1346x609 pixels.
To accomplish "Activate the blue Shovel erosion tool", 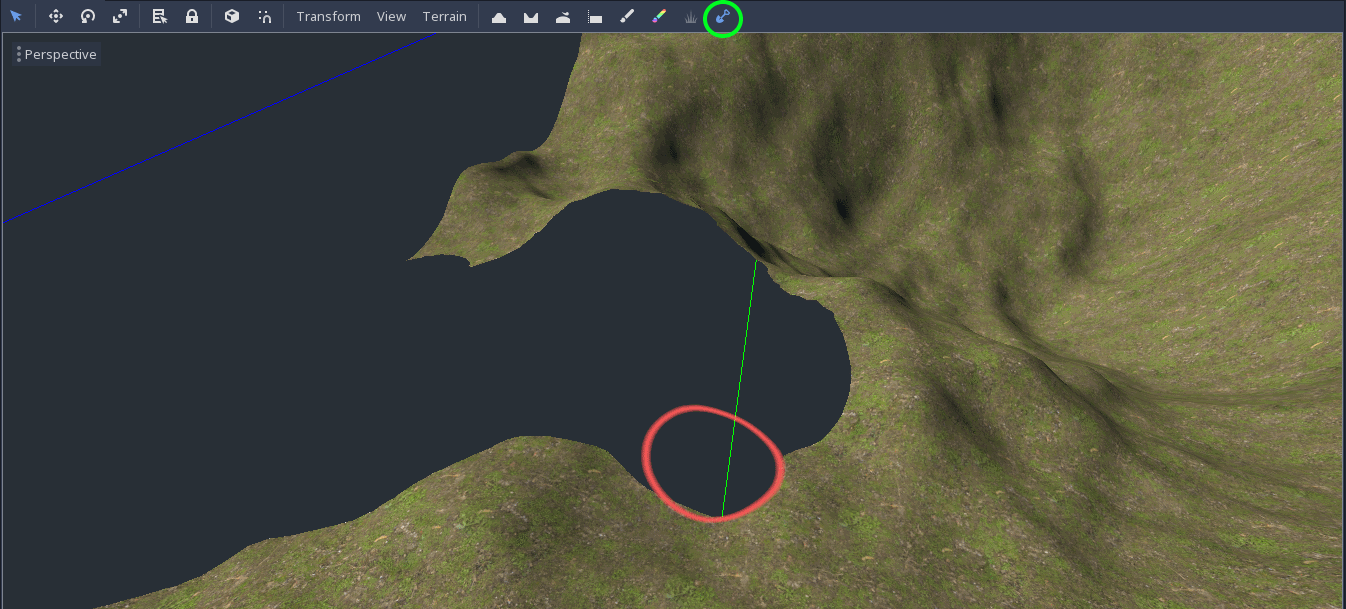I will (722, 16).
